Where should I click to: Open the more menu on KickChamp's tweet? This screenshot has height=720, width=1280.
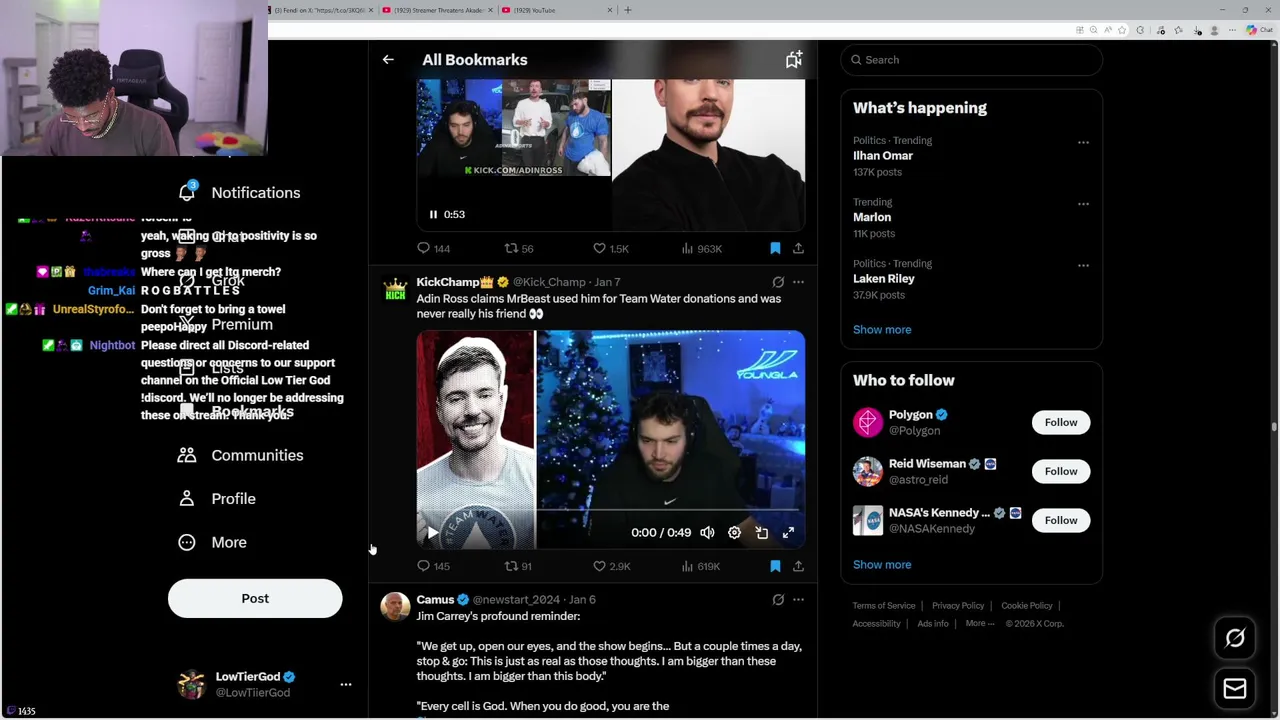[x=798, y=282]
